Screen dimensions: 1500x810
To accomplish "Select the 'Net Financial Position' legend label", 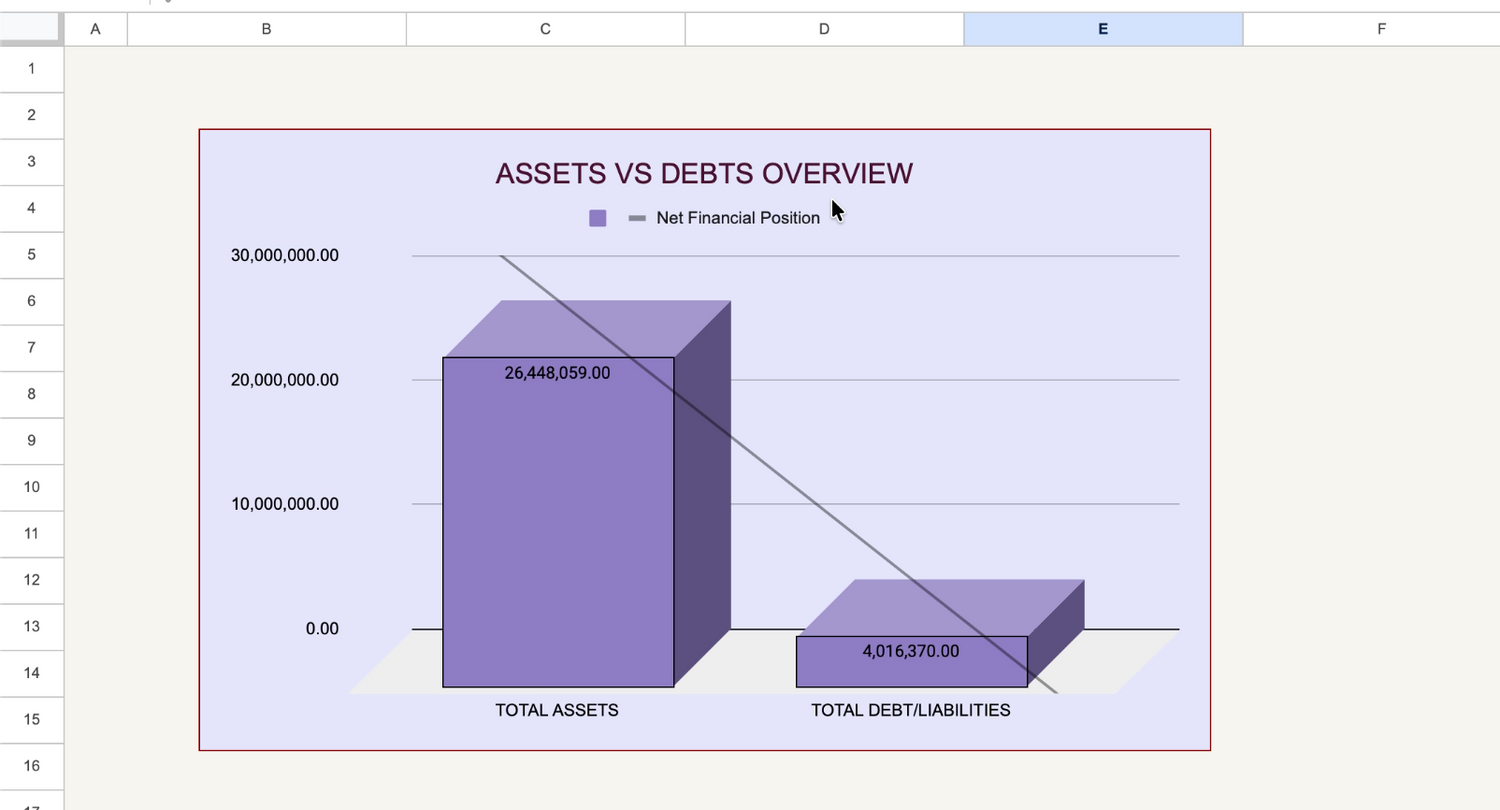I will point(738,218).
